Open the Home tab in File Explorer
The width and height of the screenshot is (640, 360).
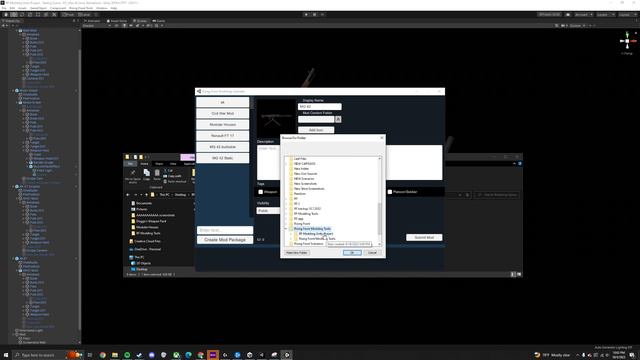[144, 164]
